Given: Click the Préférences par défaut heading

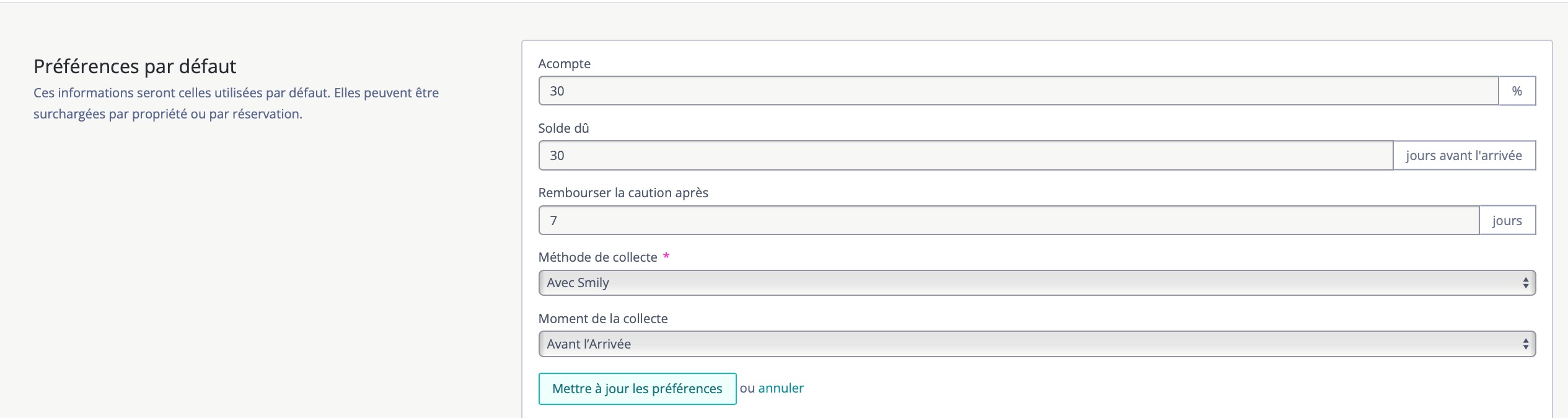Looking at the screenshot, I should [x=135, y=66].
